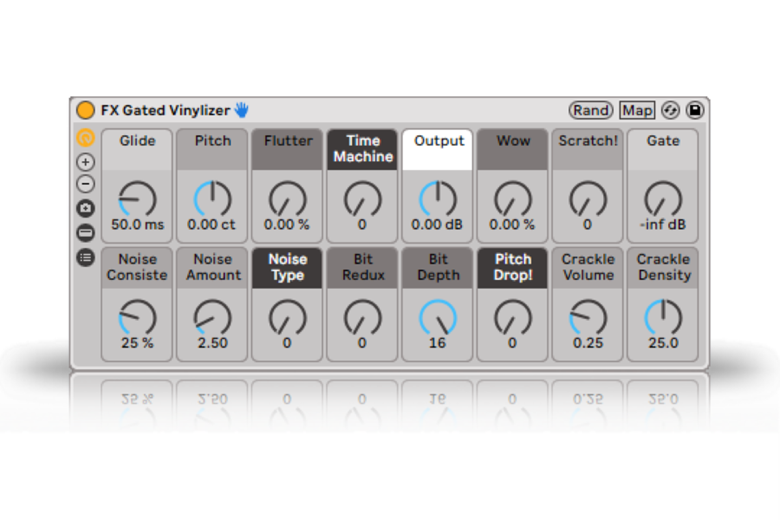Click the 0.00 ct Pitch value
The height and width of the screenshot is (520, 780).
[211, 225]
